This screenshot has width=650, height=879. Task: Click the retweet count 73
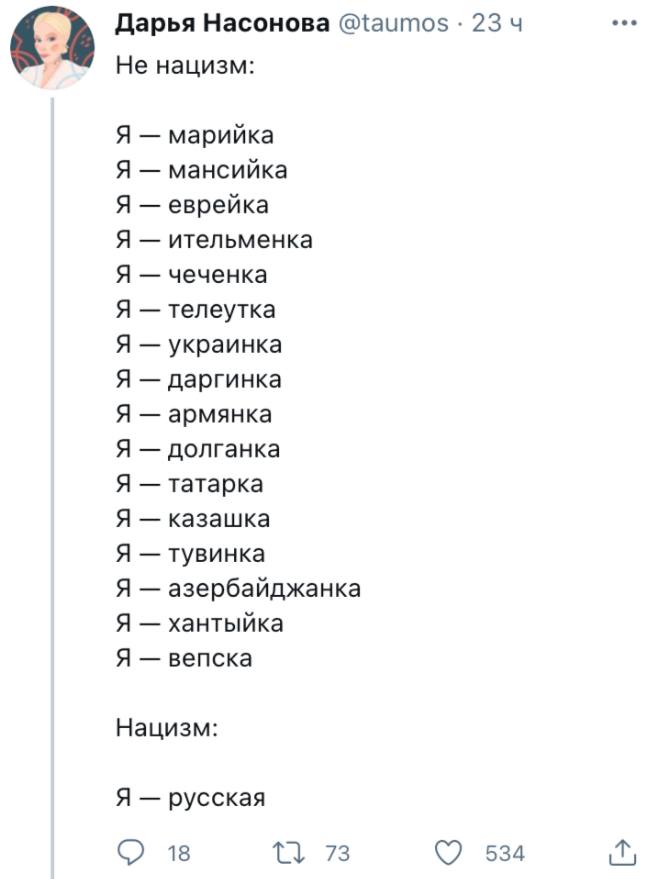point(338,853)
